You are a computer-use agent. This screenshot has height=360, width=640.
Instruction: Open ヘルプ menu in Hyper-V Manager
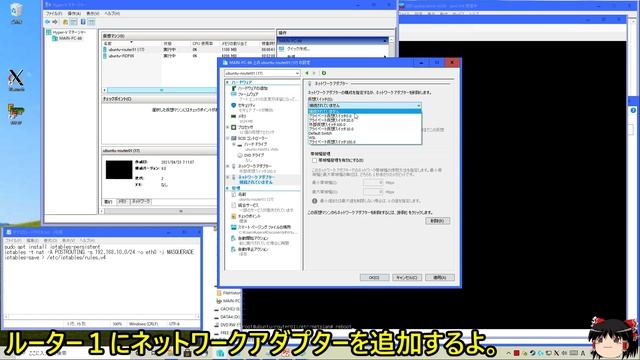(112, 13)
